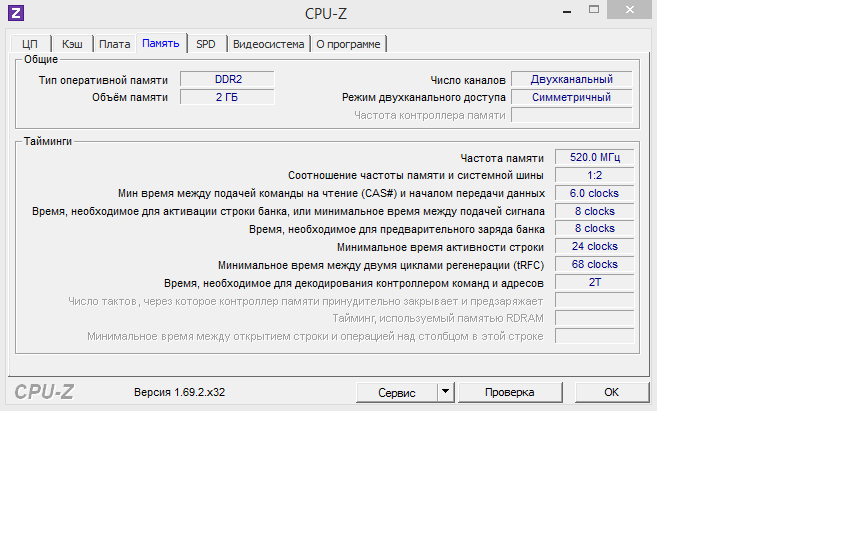Expand the Сервис dropdown arrow
The width and height of the screenshot is (864, 540).
coord(445,392)
